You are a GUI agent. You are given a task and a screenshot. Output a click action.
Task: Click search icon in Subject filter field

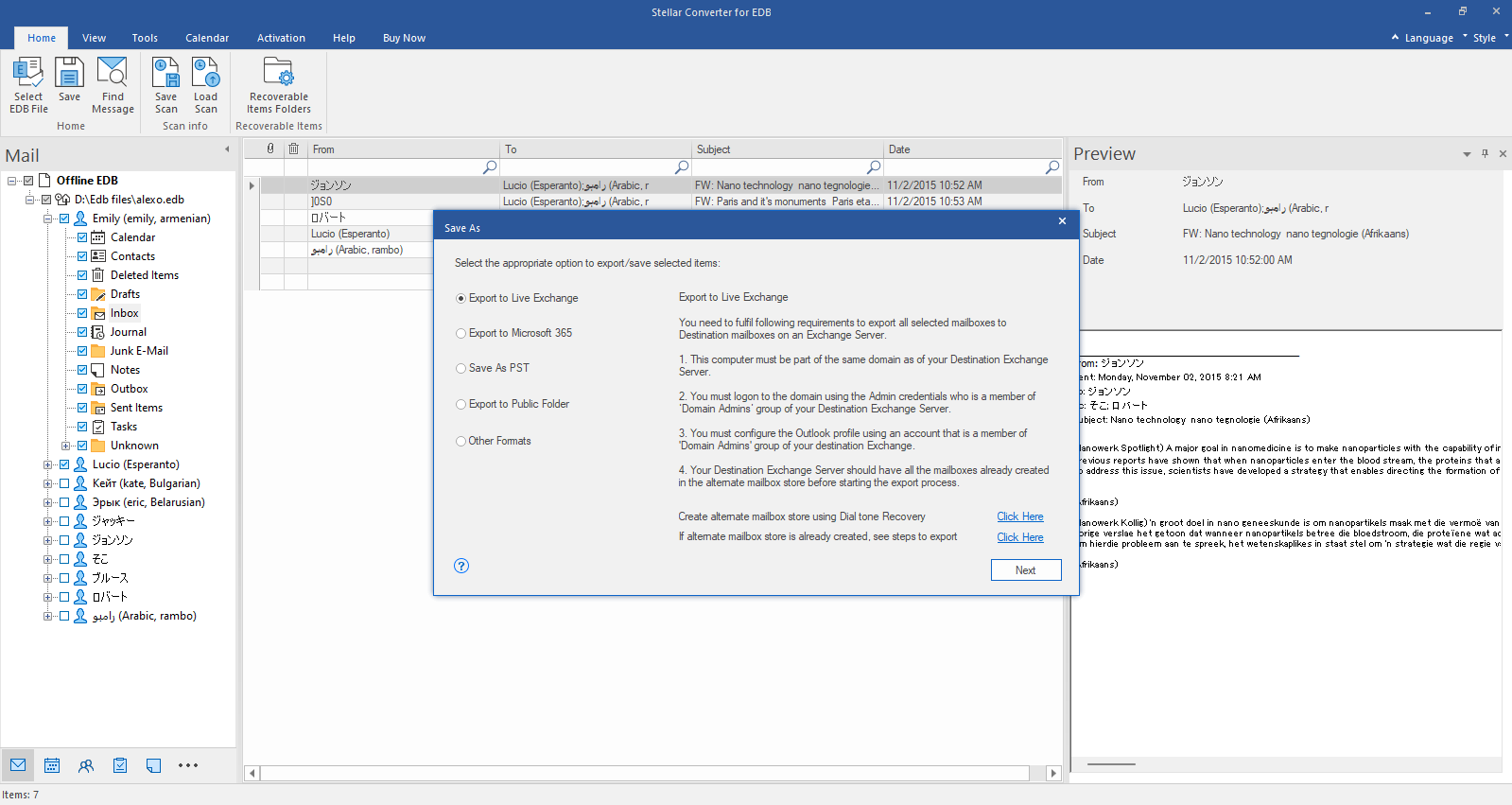point(874,167)
